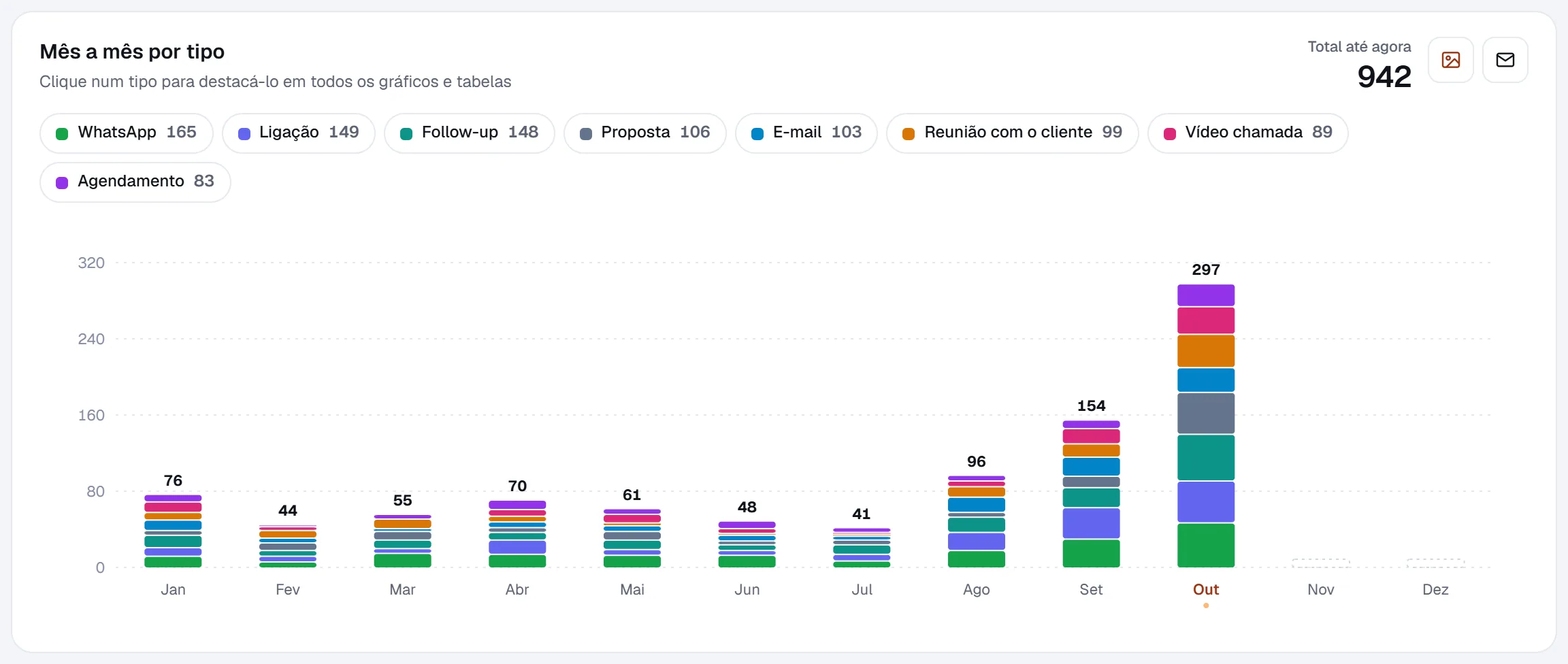Toggle the Reunião com o cliente chip
This screenshot has width=1568, height=664.
[x=1012, y=133]
